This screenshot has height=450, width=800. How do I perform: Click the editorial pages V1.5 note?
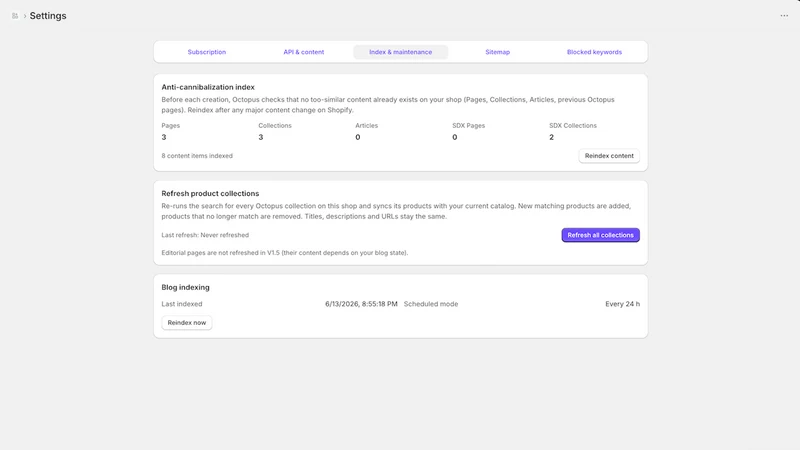tap(285, 253)
